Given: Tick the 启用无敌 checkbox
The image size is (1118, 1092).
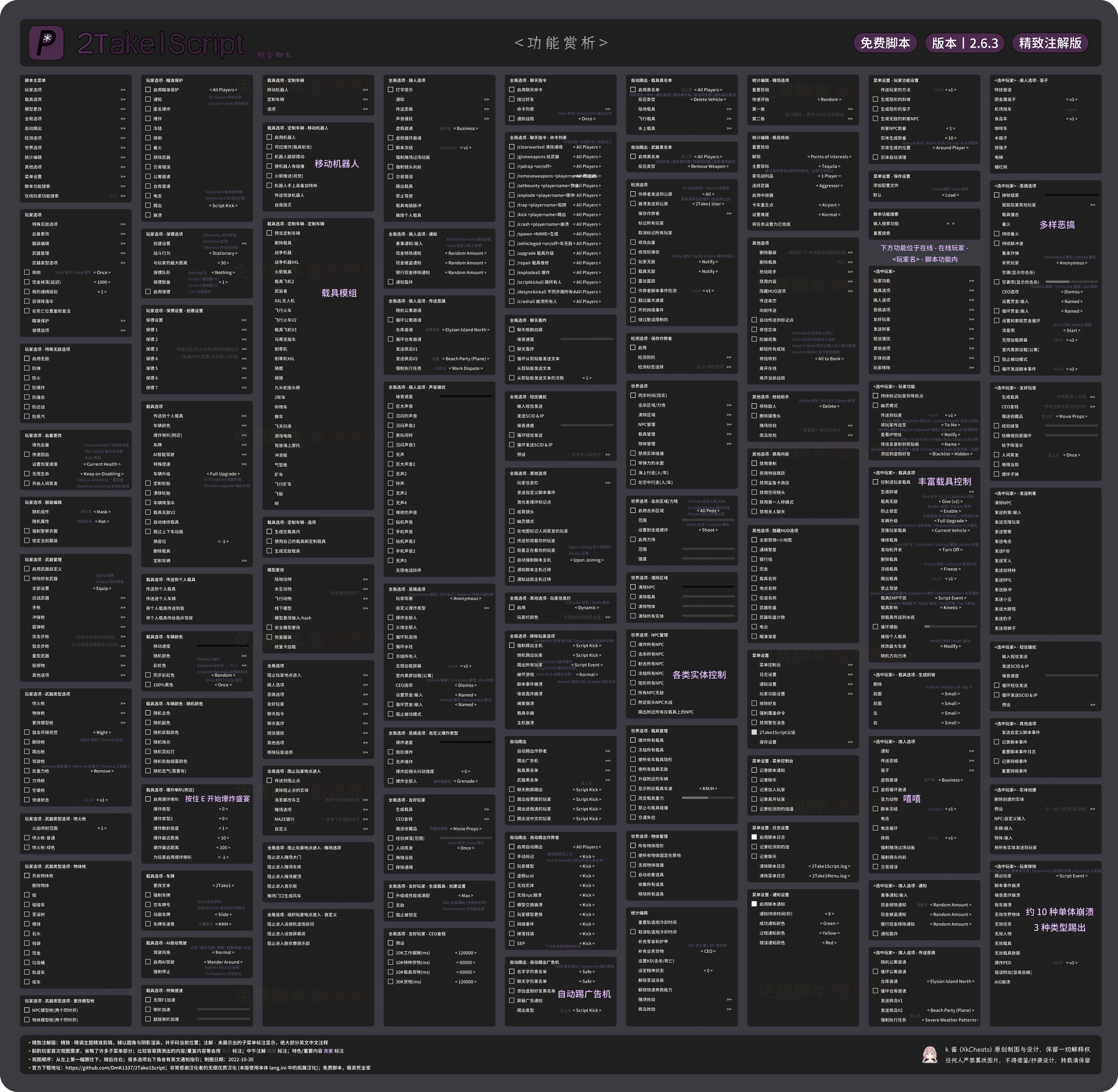Looking at the screenshot, I should [27, 358].
